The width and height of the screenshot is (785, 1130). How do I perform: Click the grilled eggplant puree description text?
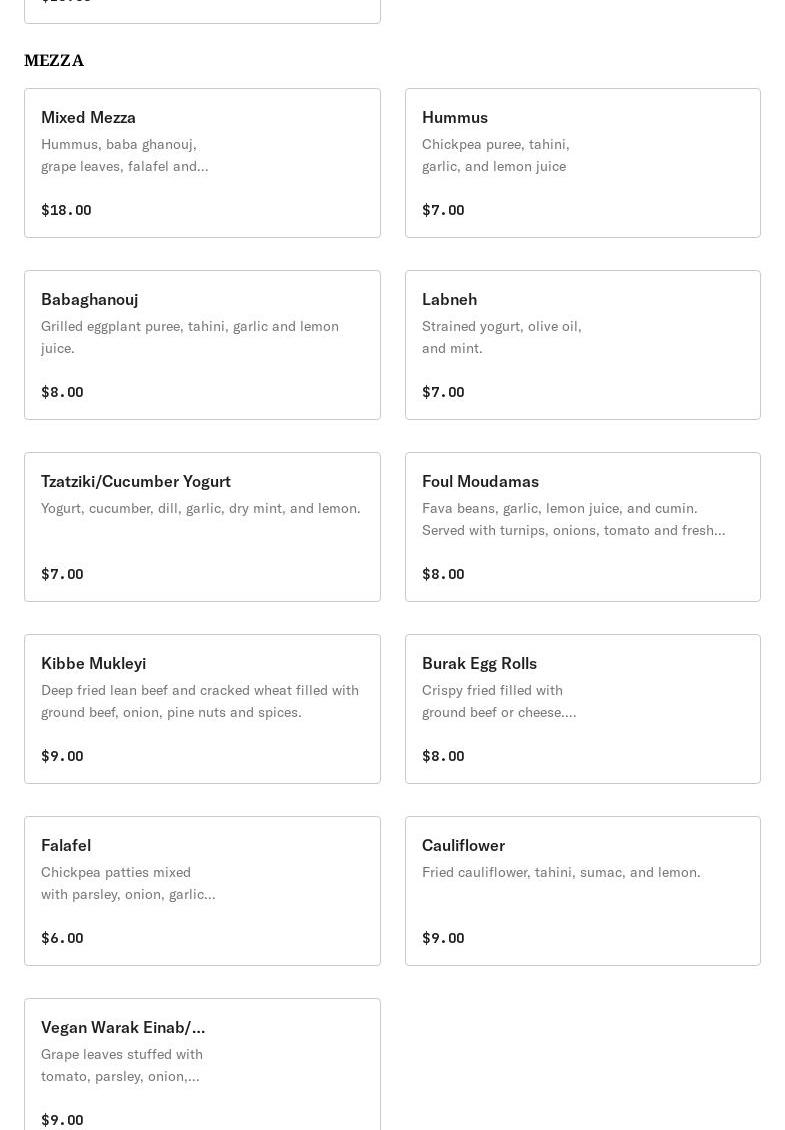point(190,337)
